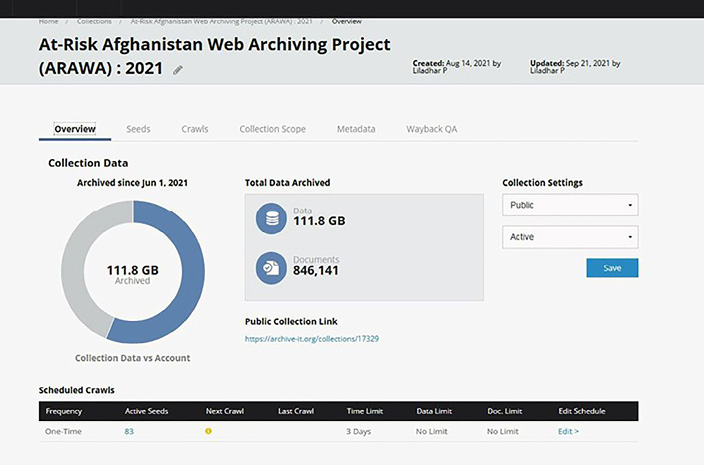Screen dimensions: 704x465
Task: Open the ARAWA 2021 breadcrumb link
Action: (x=221, y=21)
